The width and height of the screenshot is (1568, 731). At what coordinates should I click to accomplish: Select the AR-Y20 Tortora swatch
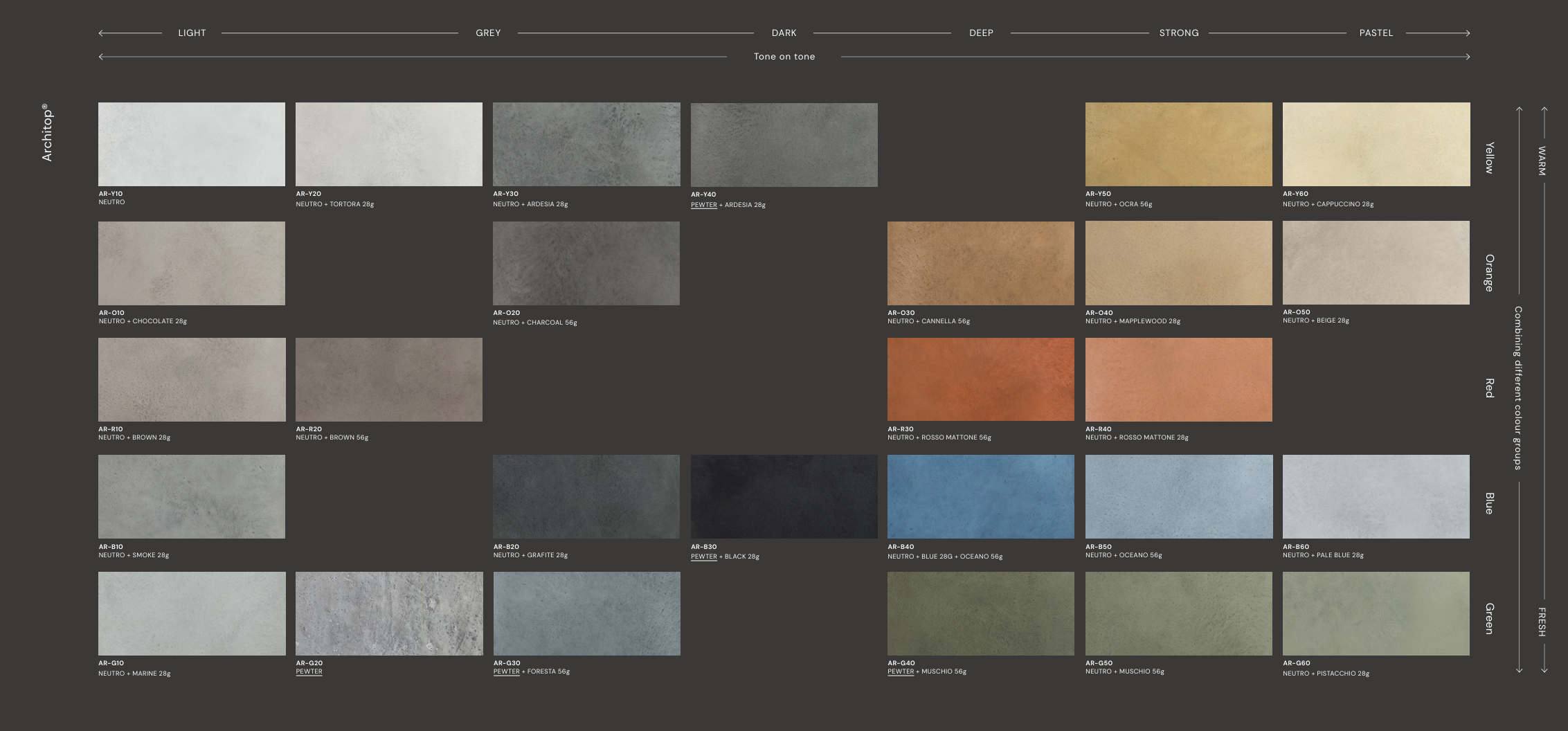tap(389, 144)
